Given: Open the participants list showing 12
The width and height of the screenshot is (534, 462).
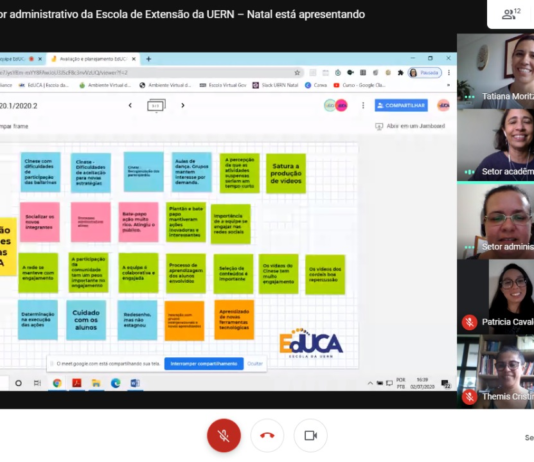Looking at the screenshot, I should tap(512, 14).
